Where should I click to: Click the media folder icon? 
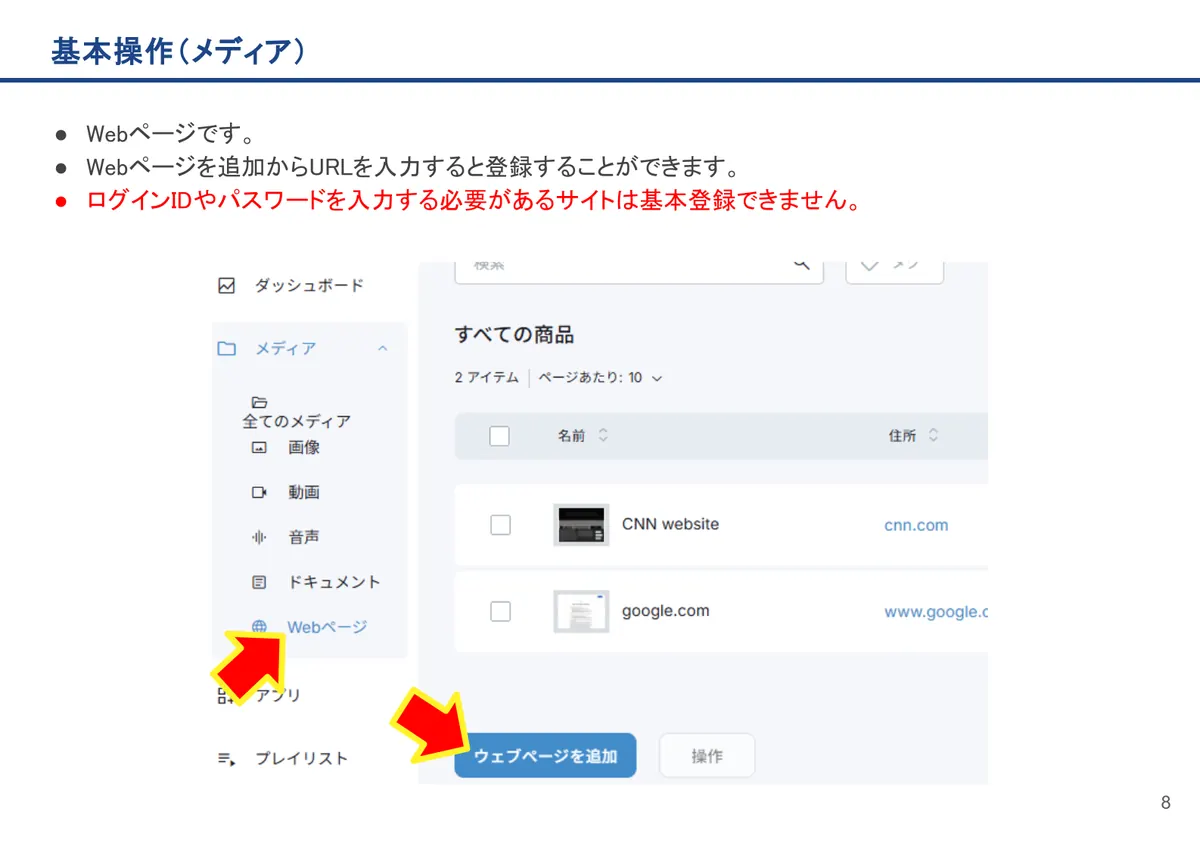point(227,348)
